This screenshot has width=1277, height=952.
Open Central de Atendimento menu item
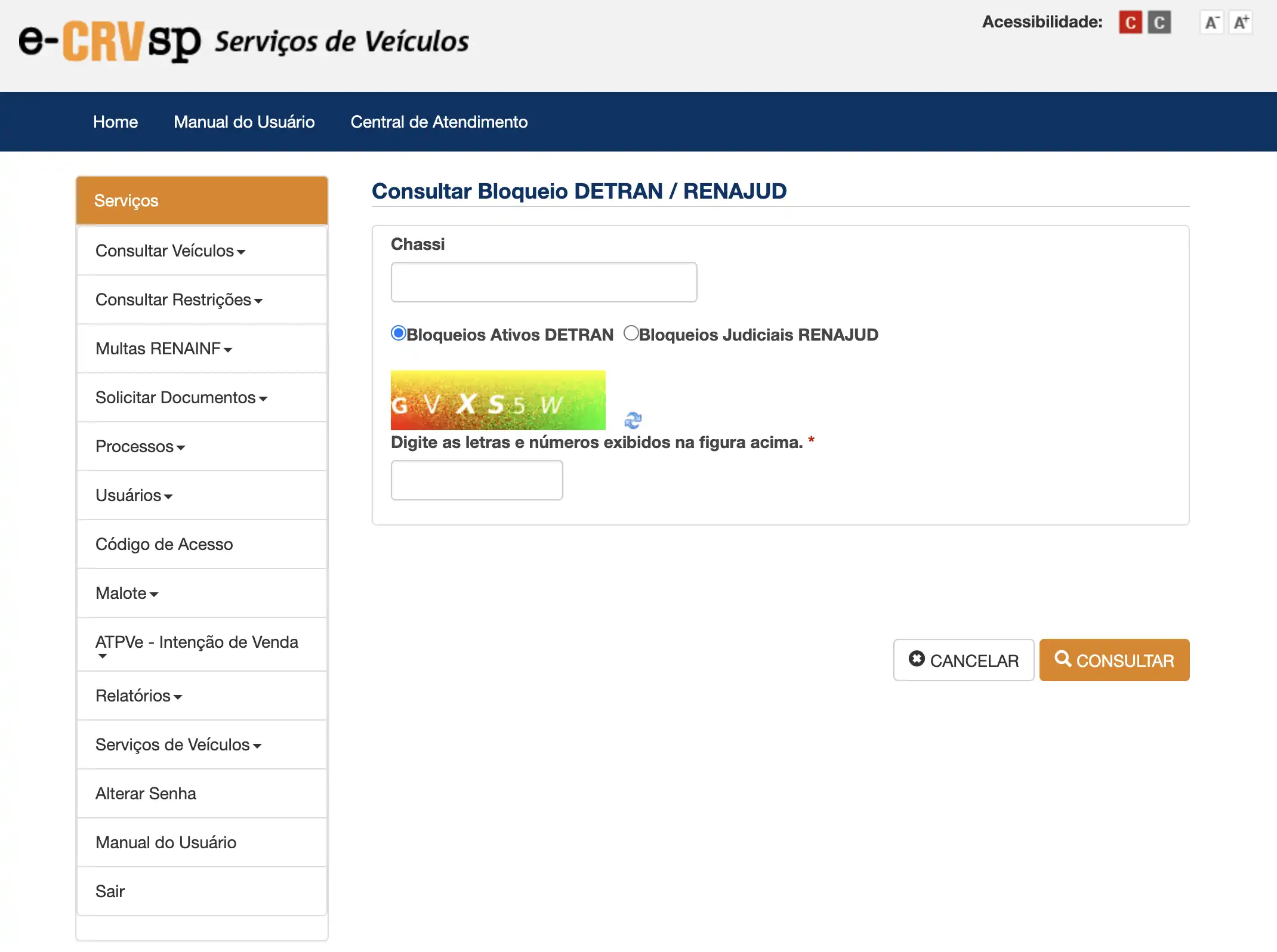point(439,122)
